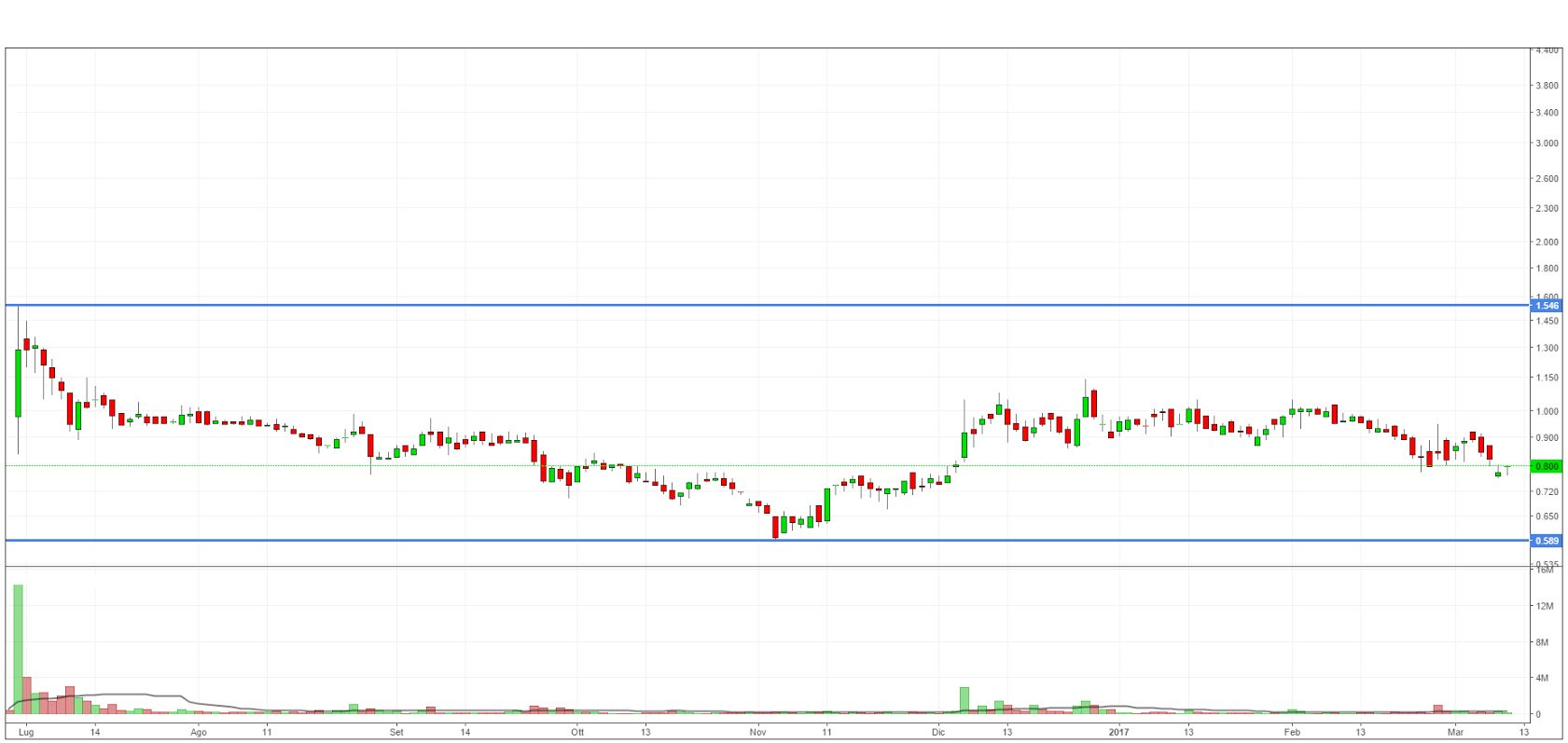Click the green volume spike bar in early Dic

pos(964,701)
